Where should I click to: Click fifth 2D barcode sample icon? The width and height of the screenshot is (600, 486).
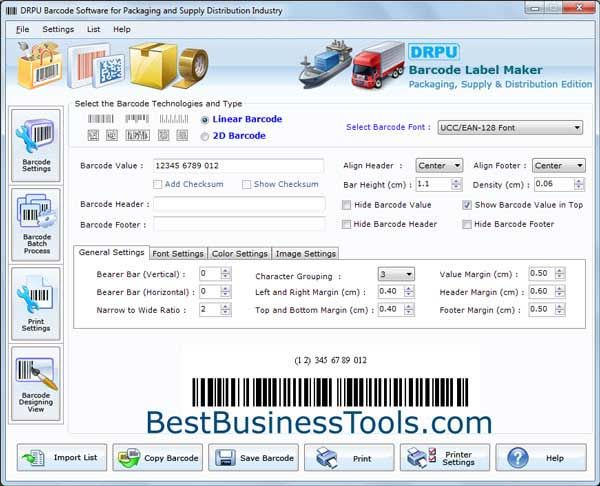point(182,135)
